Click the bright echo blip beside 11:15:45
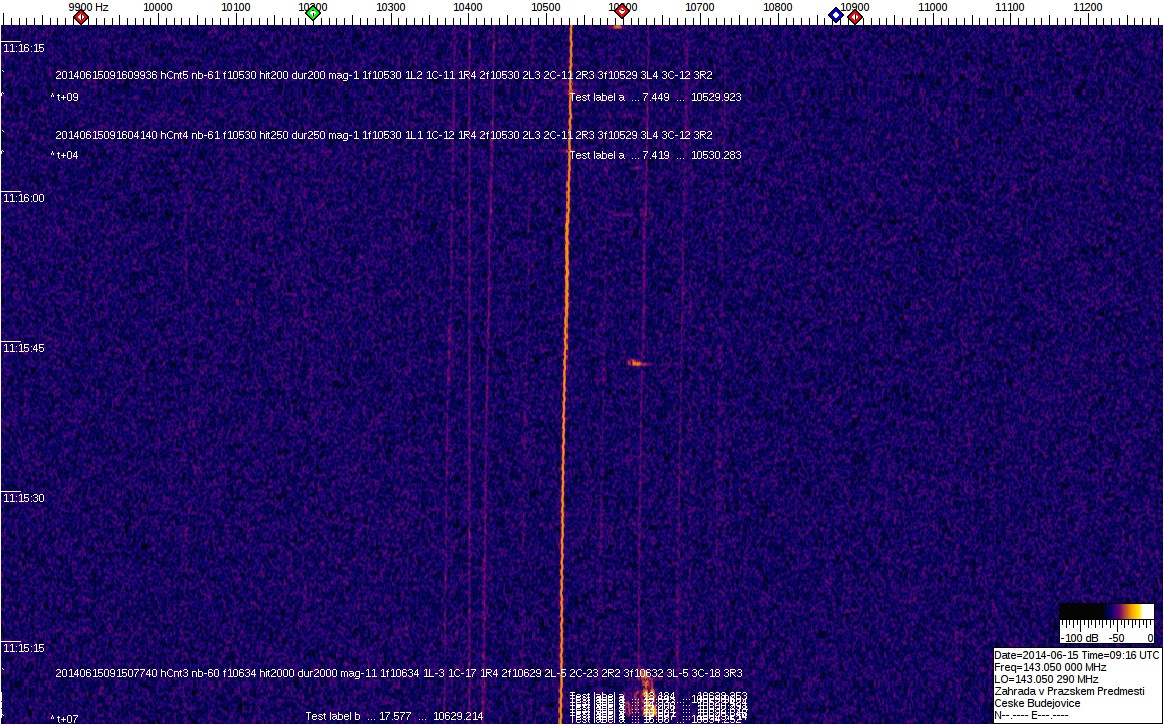Screen dimensions: 1164x725 (637, 363)
